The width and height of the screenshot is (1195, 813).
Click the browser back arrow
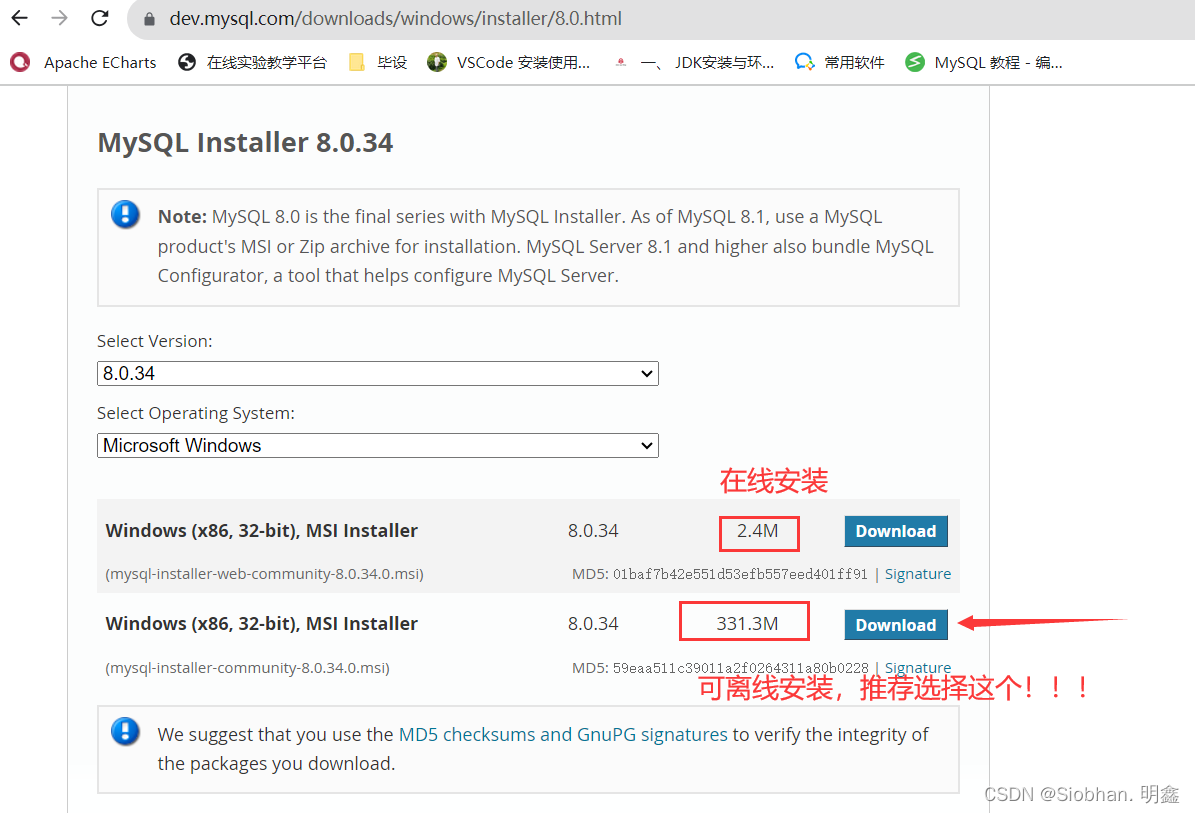pos(20,18)
